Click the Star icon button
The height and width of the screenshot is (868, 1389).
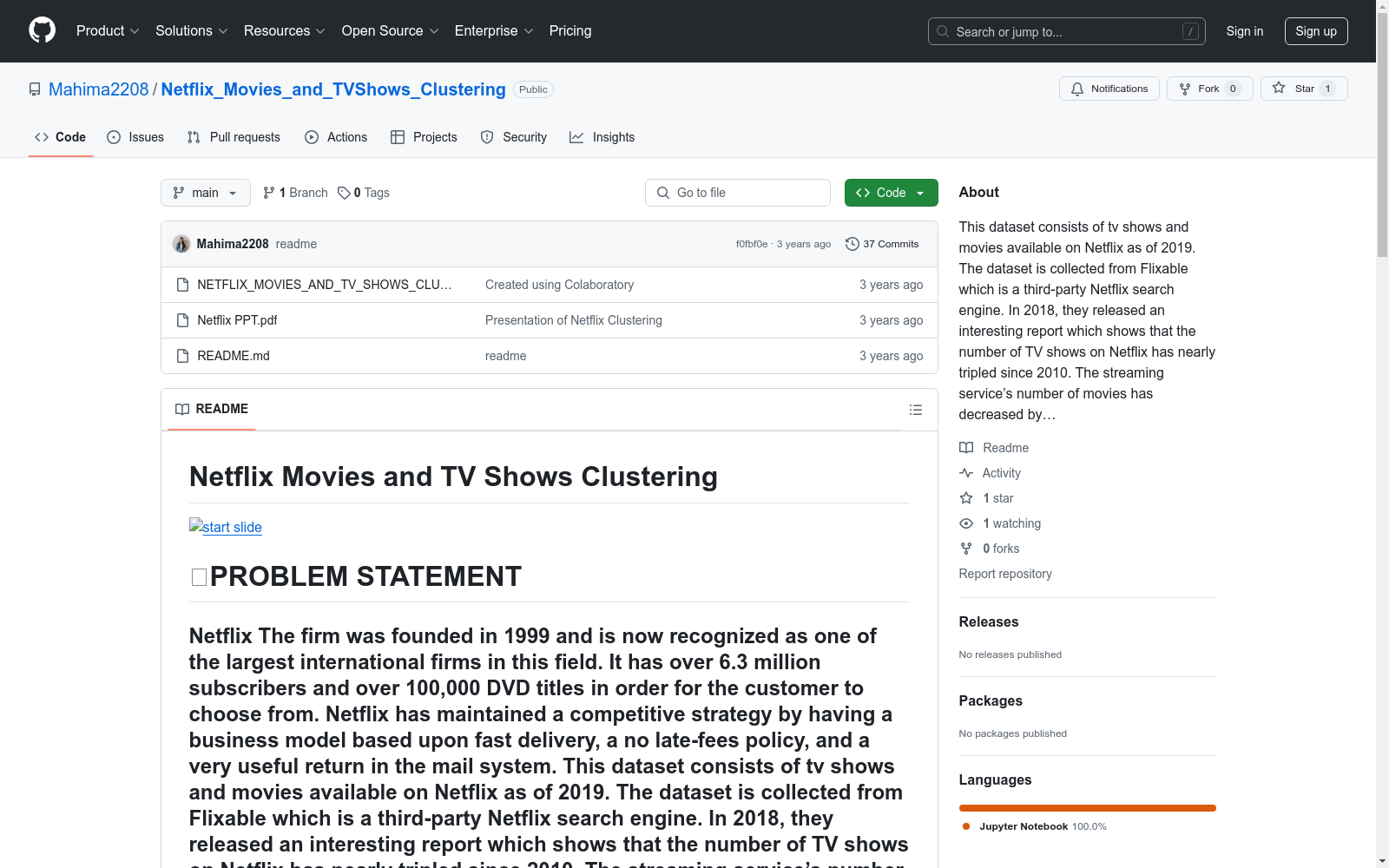pyautogui.click(x=1279, y=88)
